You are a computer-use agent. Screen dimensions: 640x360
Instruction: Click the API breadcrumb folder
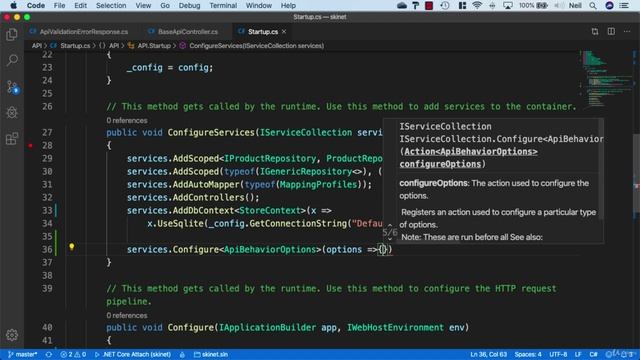(x=37, y=46)
